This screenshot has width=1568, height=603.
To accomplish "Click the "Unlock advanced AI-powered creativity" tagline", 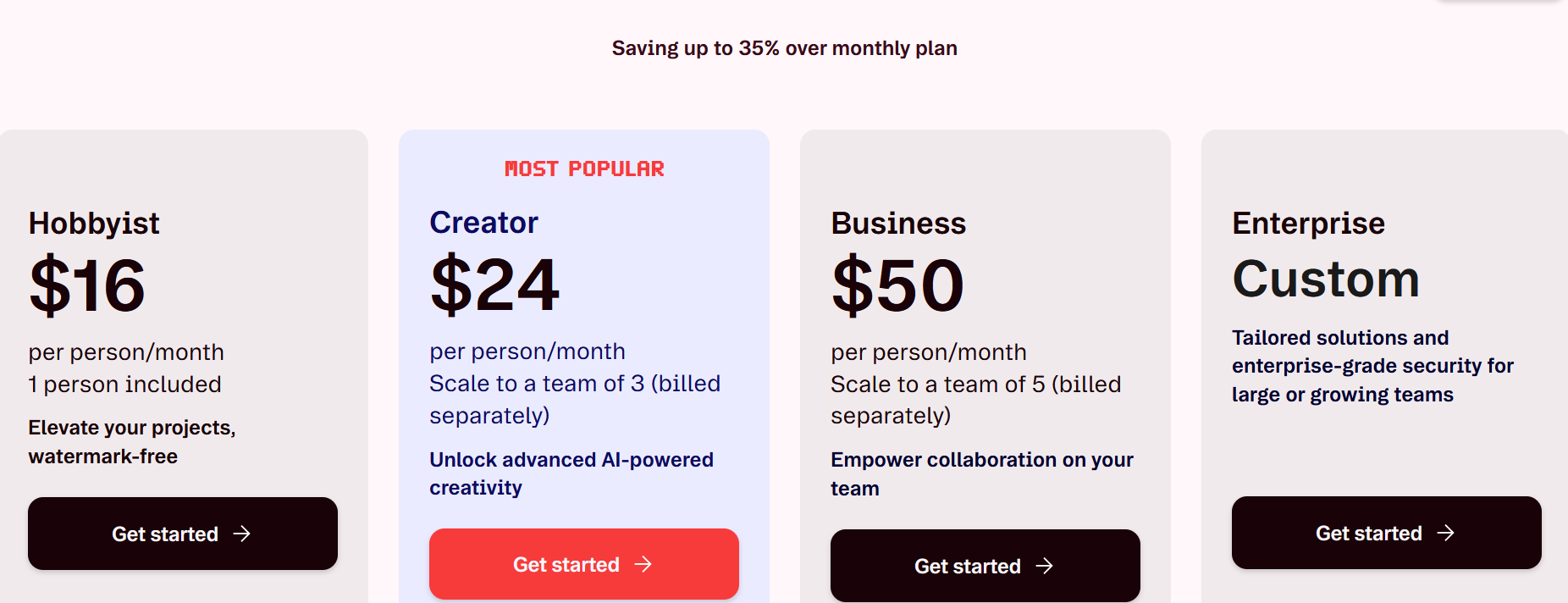I will point(571,473).
